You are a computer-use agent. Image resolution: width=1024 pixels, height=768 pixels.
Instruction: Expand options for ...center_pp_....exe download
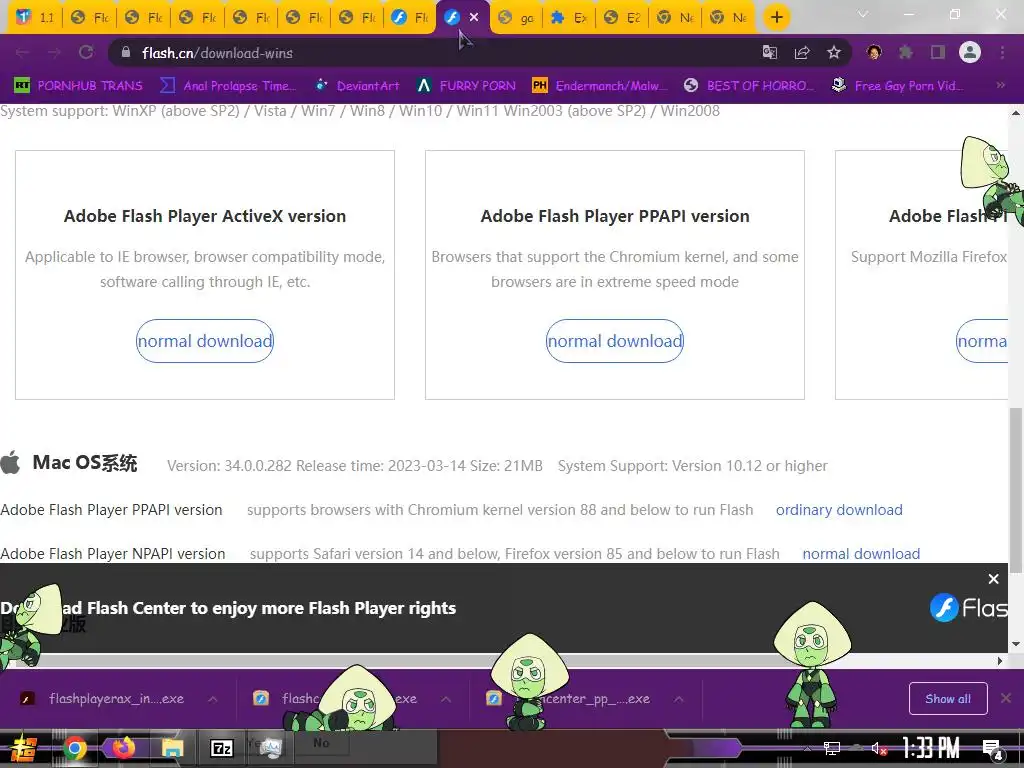679,699
